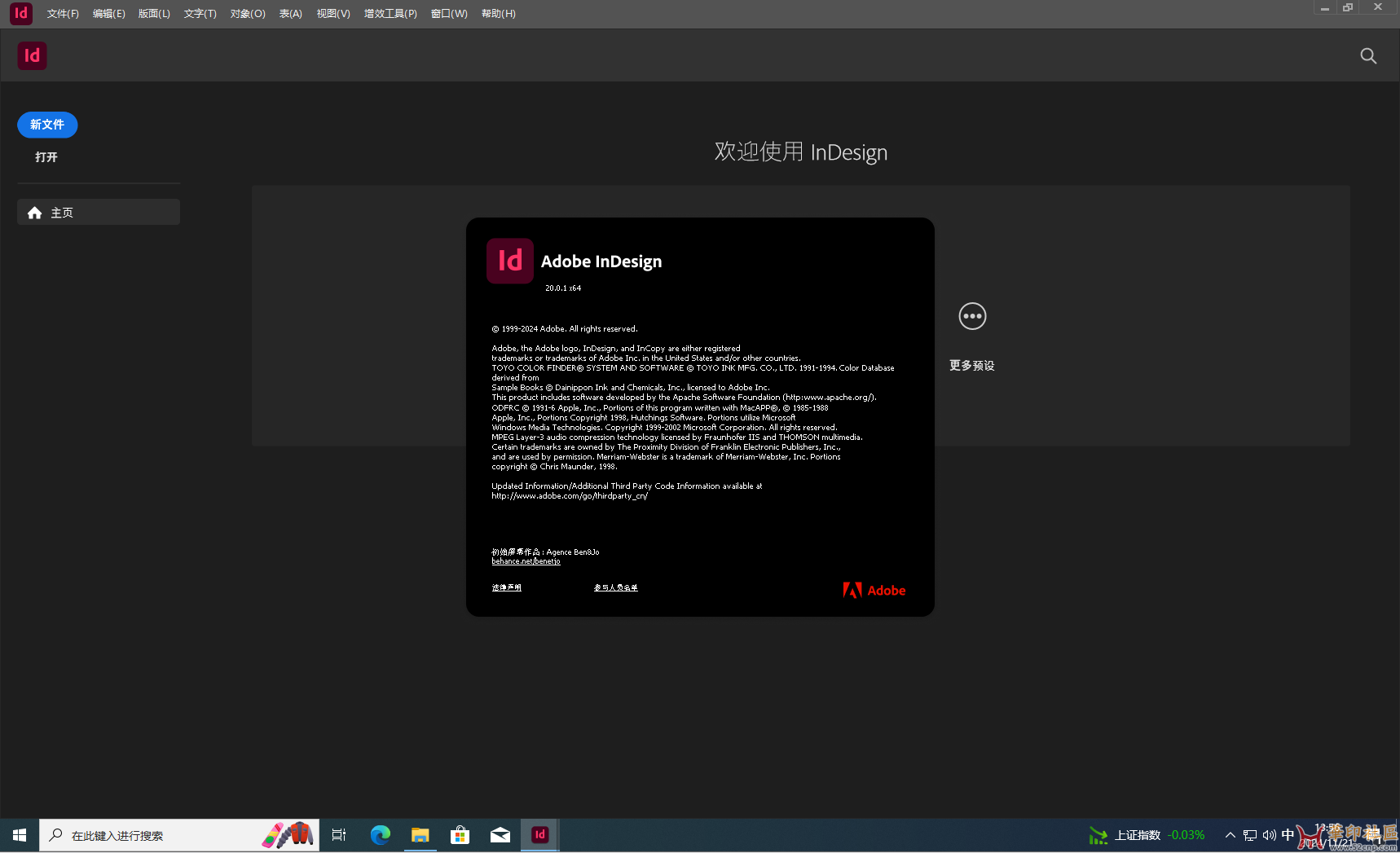Launch Microsoft Edge from the taskbar

(380, 835)
